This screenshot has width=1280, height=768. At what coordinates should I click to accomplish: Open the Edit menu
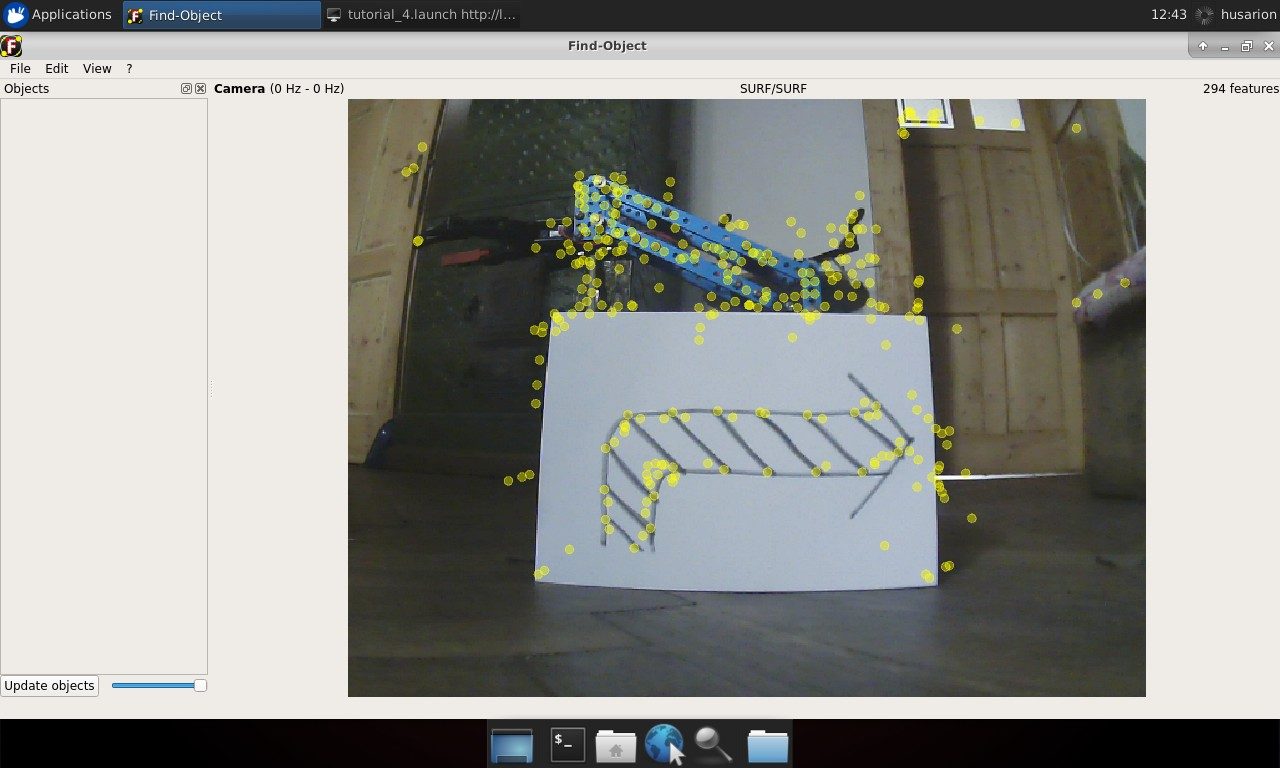click(57, 68)
